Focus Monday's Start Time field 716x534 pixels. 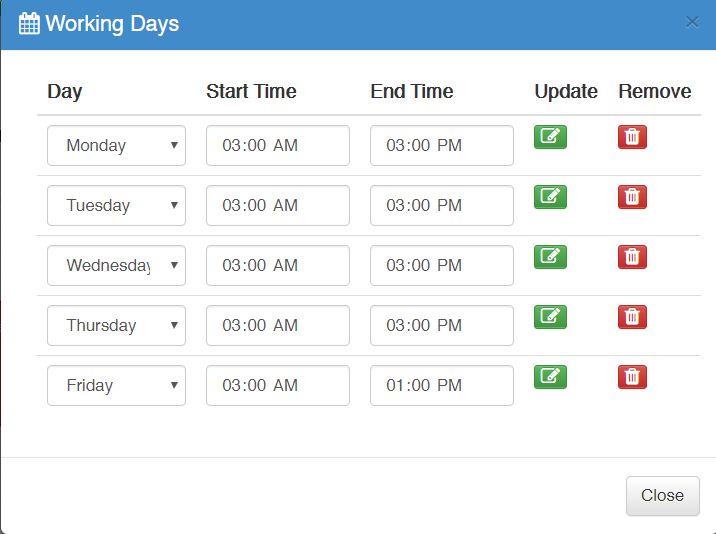tap(277, 146)
